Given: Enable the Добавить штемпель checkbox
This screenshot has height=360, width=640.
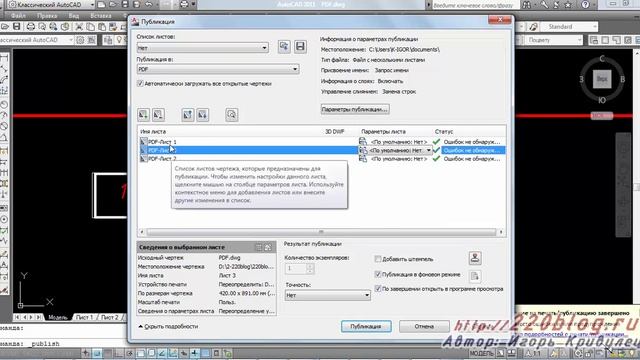Looking at the screenshot, I should click(x=378, y=259).
